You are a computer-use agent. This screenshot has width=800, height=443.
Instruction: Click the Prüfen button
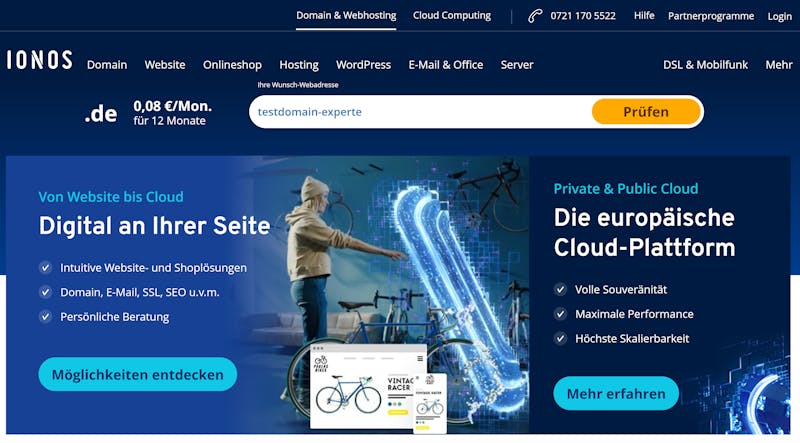[646, 112]
